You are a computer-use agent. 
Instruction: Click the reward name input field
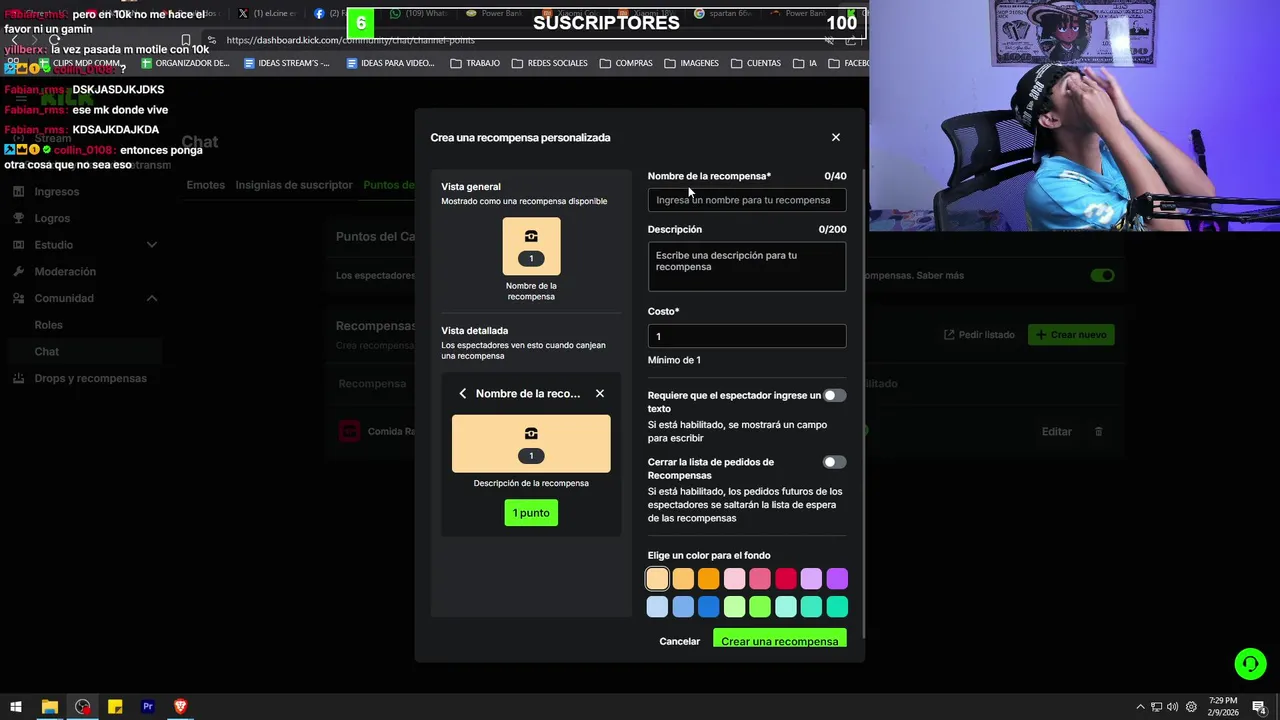747,200
